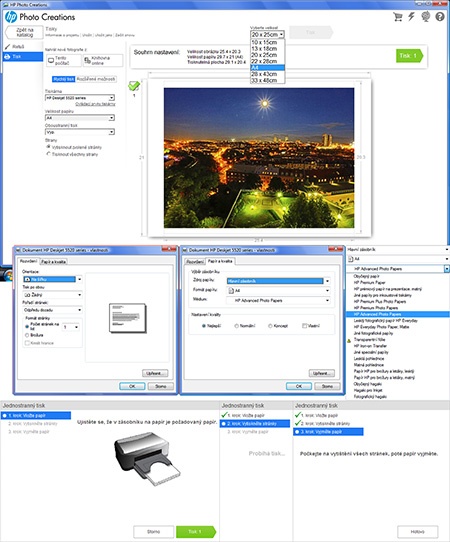Select the Tisk printer item in sidebar

(23, 56)
